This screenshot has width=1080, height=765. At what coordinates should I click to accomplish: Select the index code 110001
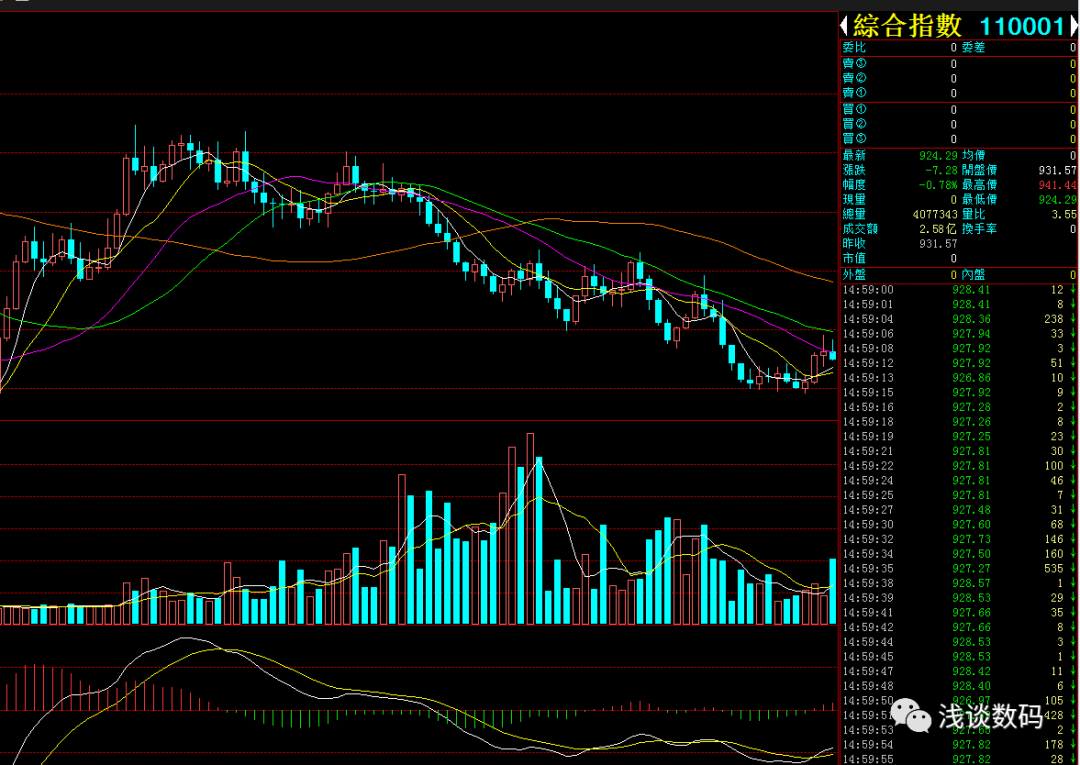click(1022, 27)
